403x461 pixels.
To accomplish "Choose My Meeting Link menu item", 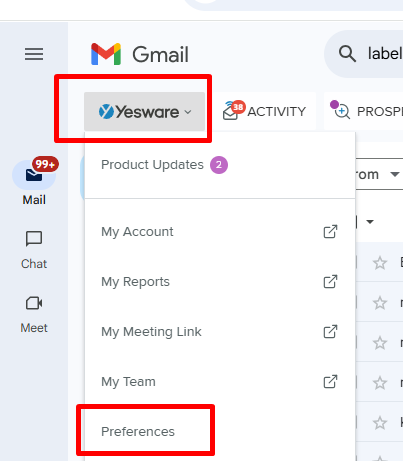I will (220, 332).
